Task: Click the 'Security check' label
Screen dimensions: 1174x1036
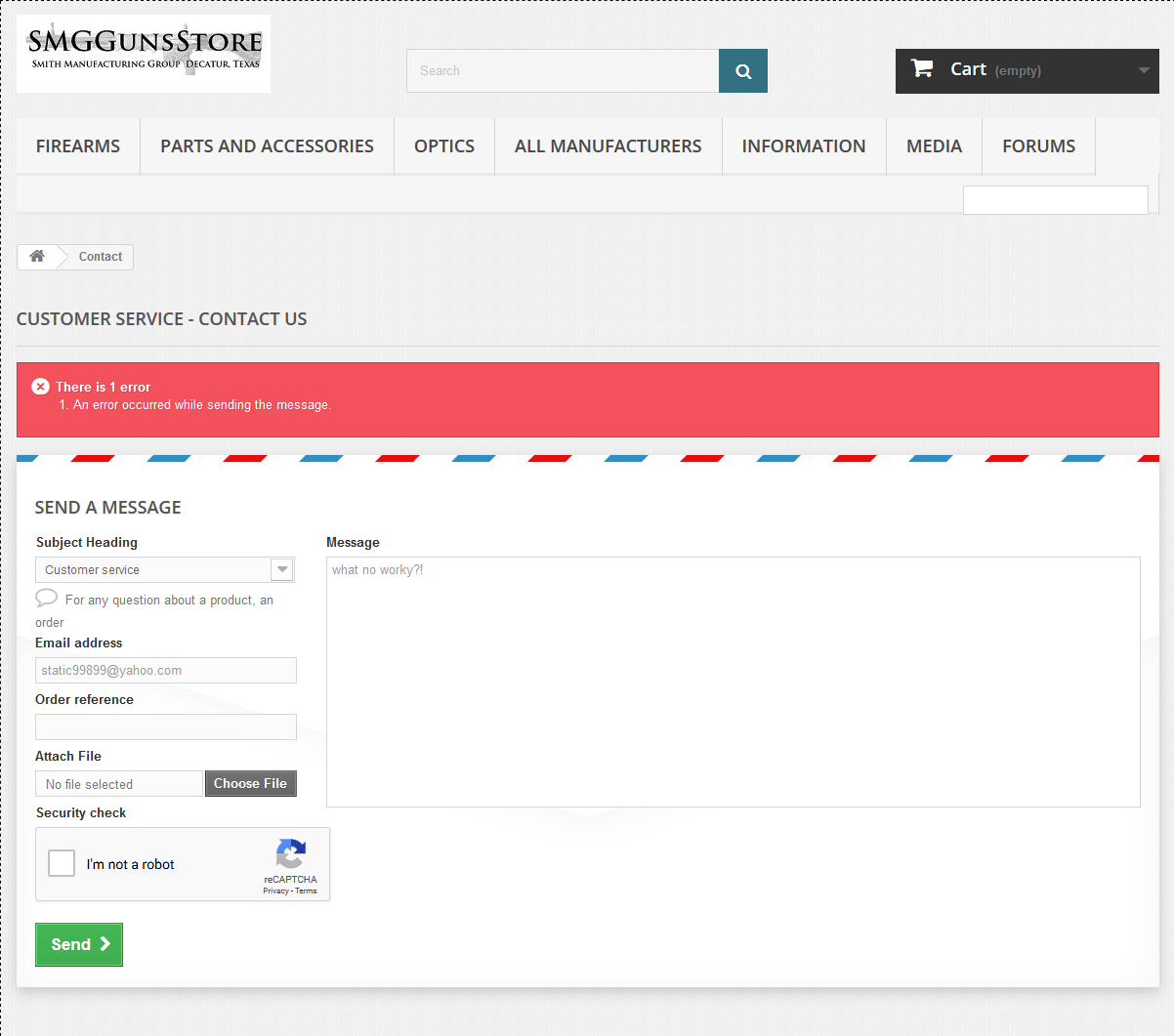Action: tap(81, 812)
